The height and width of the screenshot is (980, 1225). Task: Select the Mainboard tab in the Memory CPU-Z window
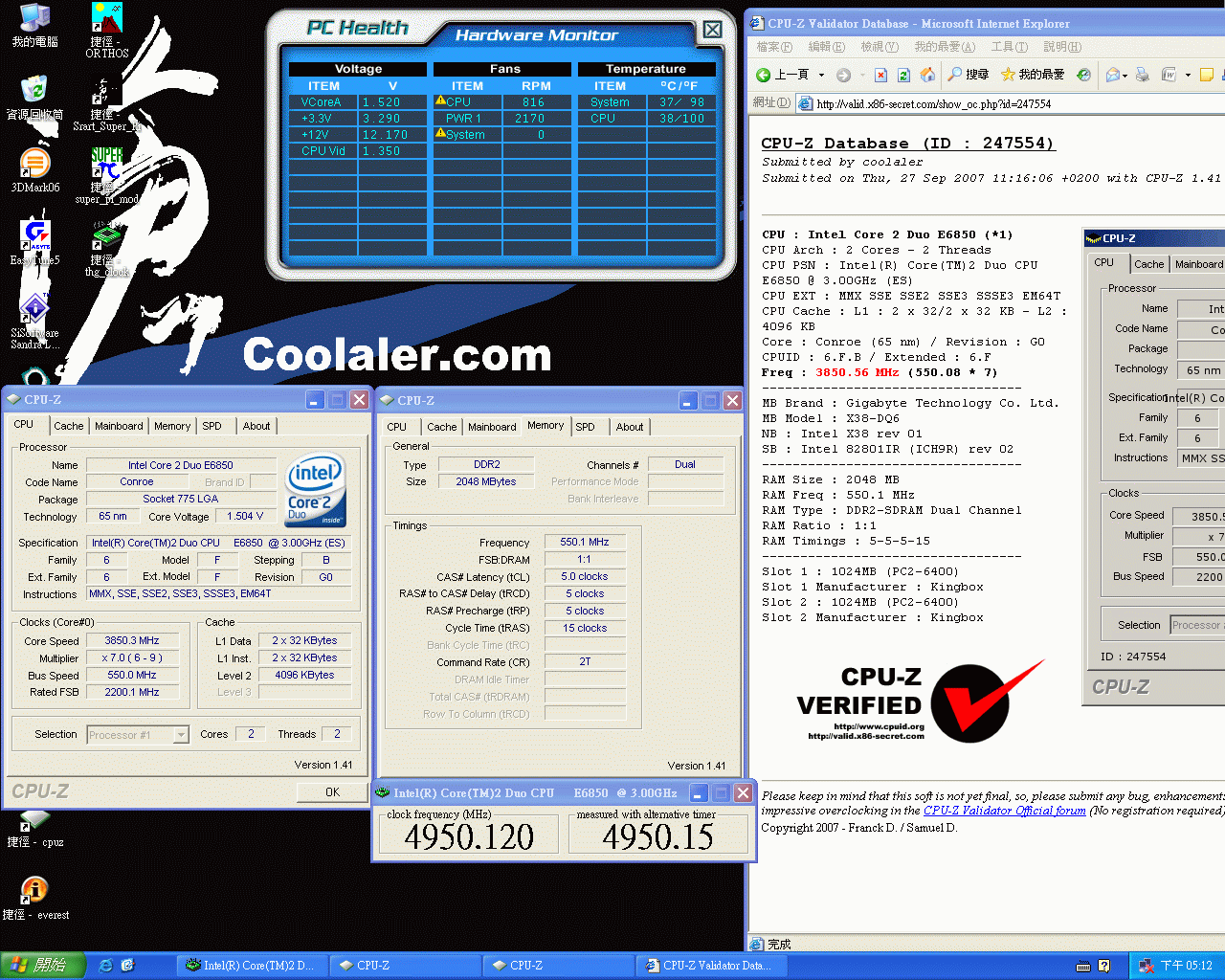(492, 427)
